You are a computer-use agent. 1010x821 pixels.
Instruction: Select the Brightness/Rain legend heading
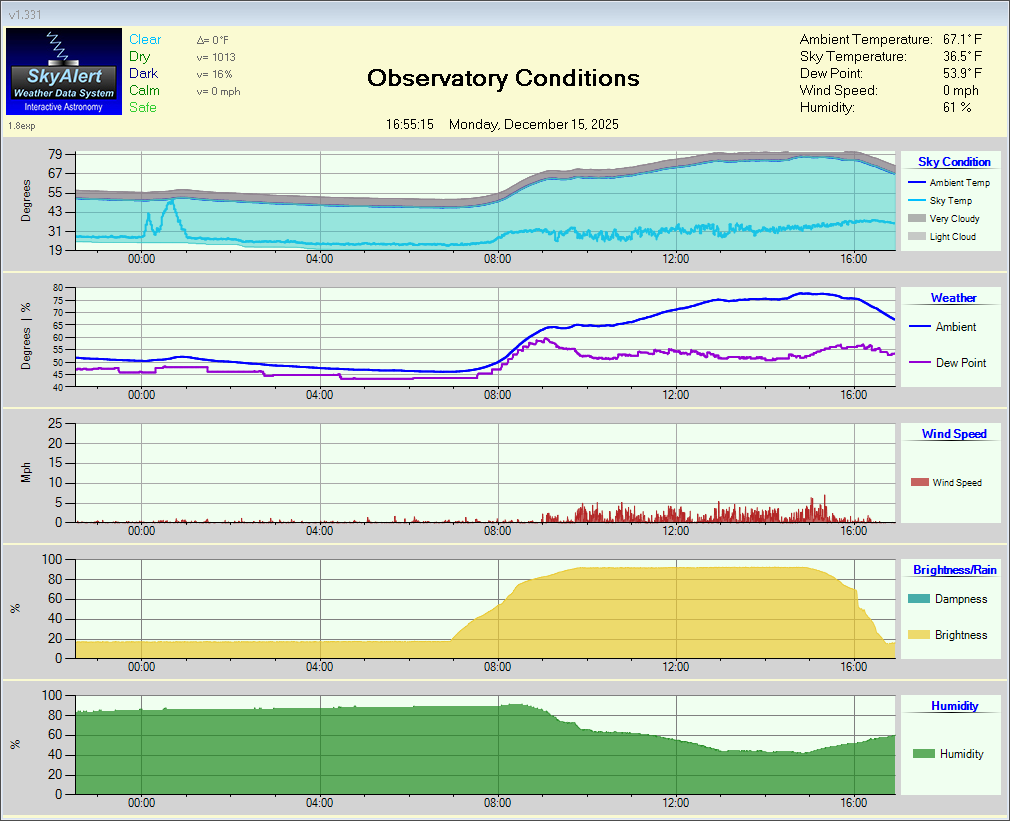pos(954,570)
